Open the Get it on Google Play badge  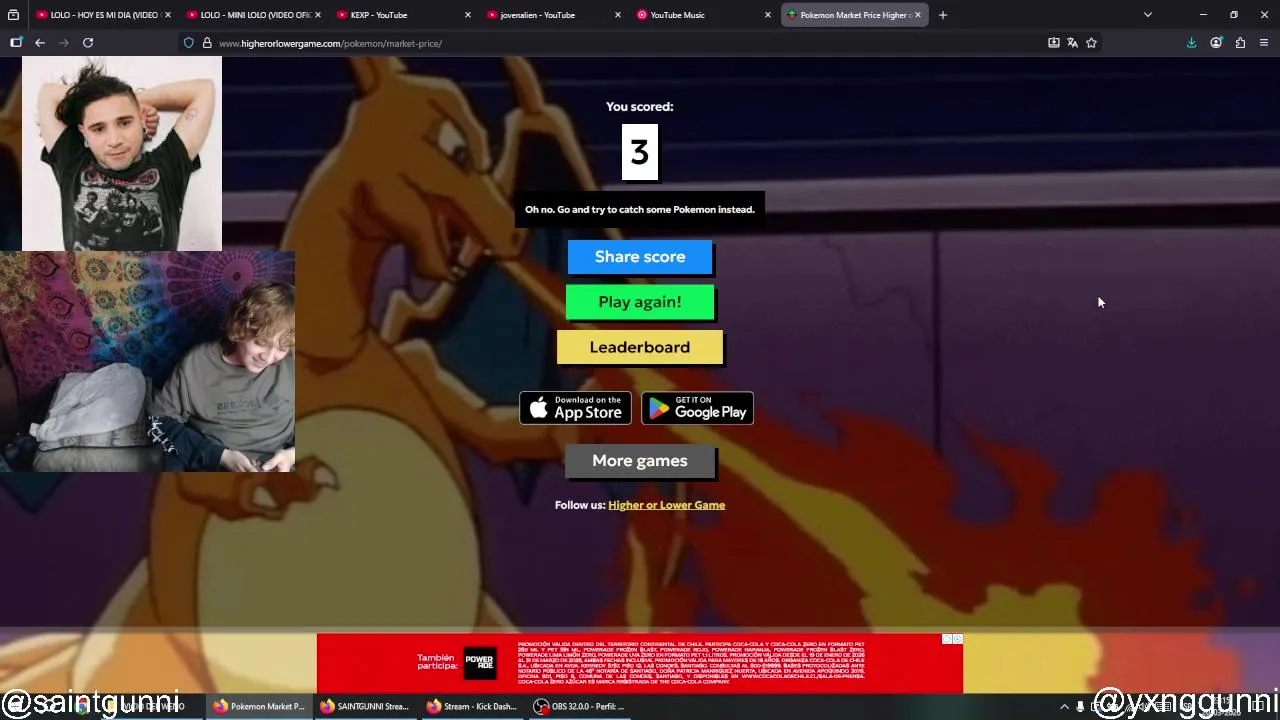(697, 408)
